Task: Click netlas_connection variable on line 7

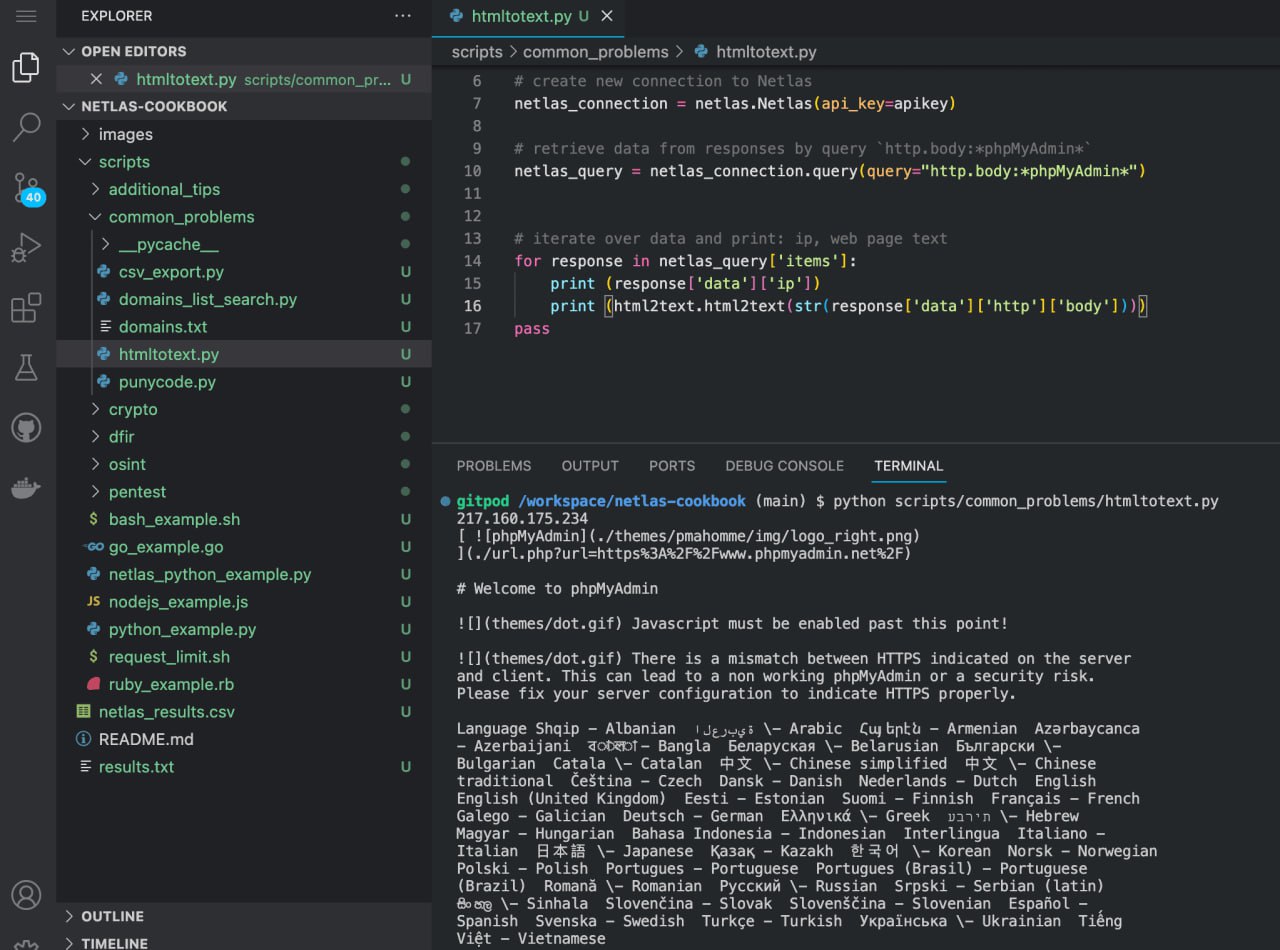Action: point(591,103)
